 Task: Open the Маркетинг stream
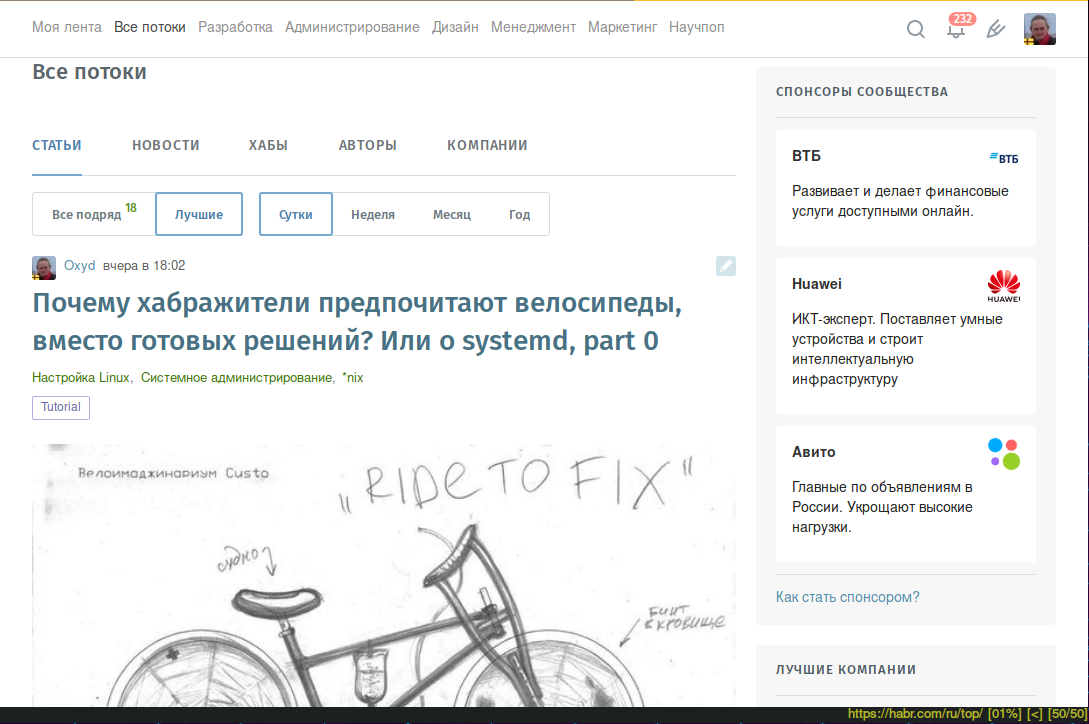coord(622,27)
